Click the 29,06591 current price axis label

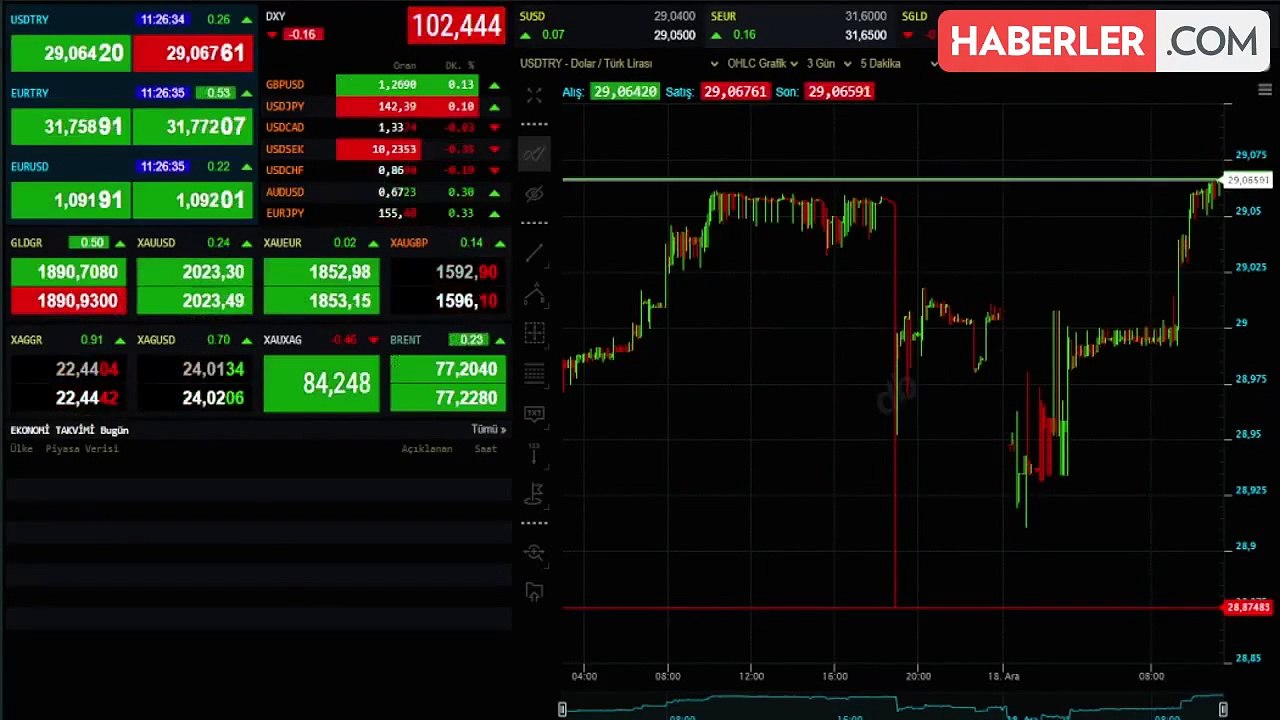pos(1248,181)
